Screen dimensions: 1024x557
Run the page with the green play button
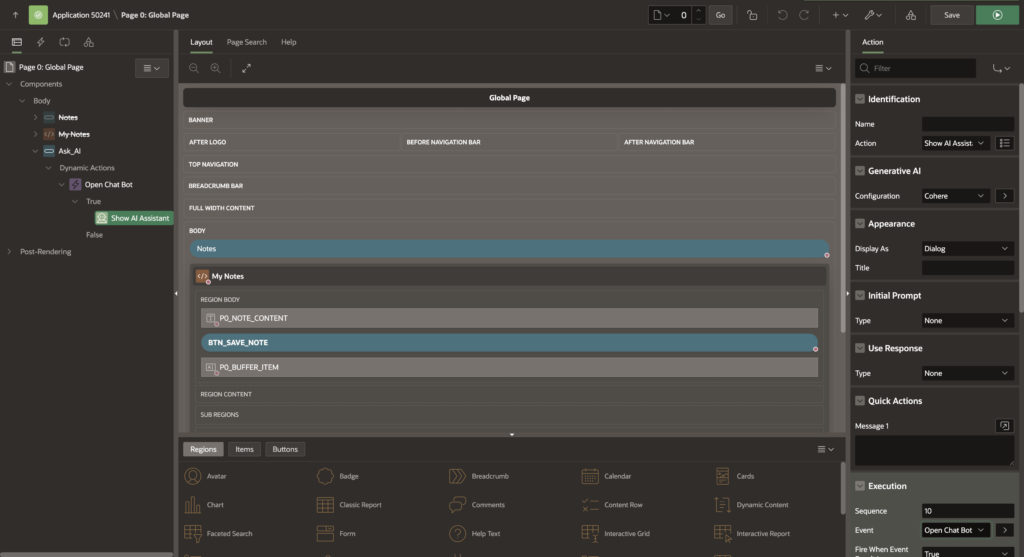996,15
